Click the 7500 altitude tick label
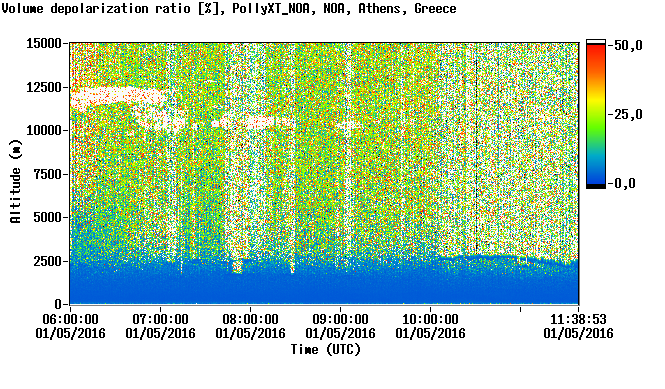665x389 pixels. click(x=48, y=174)
